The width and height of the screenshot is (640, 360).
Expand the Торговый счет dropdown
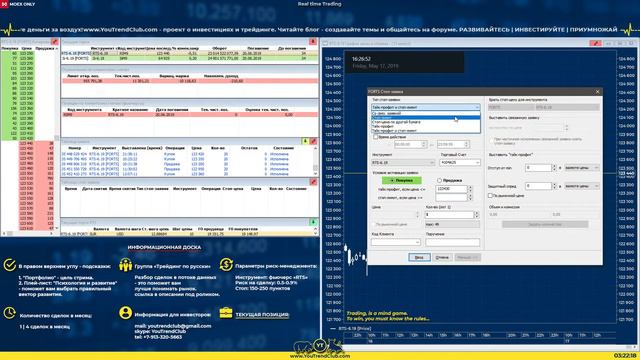pyautogui.click(x=460, y=162)
